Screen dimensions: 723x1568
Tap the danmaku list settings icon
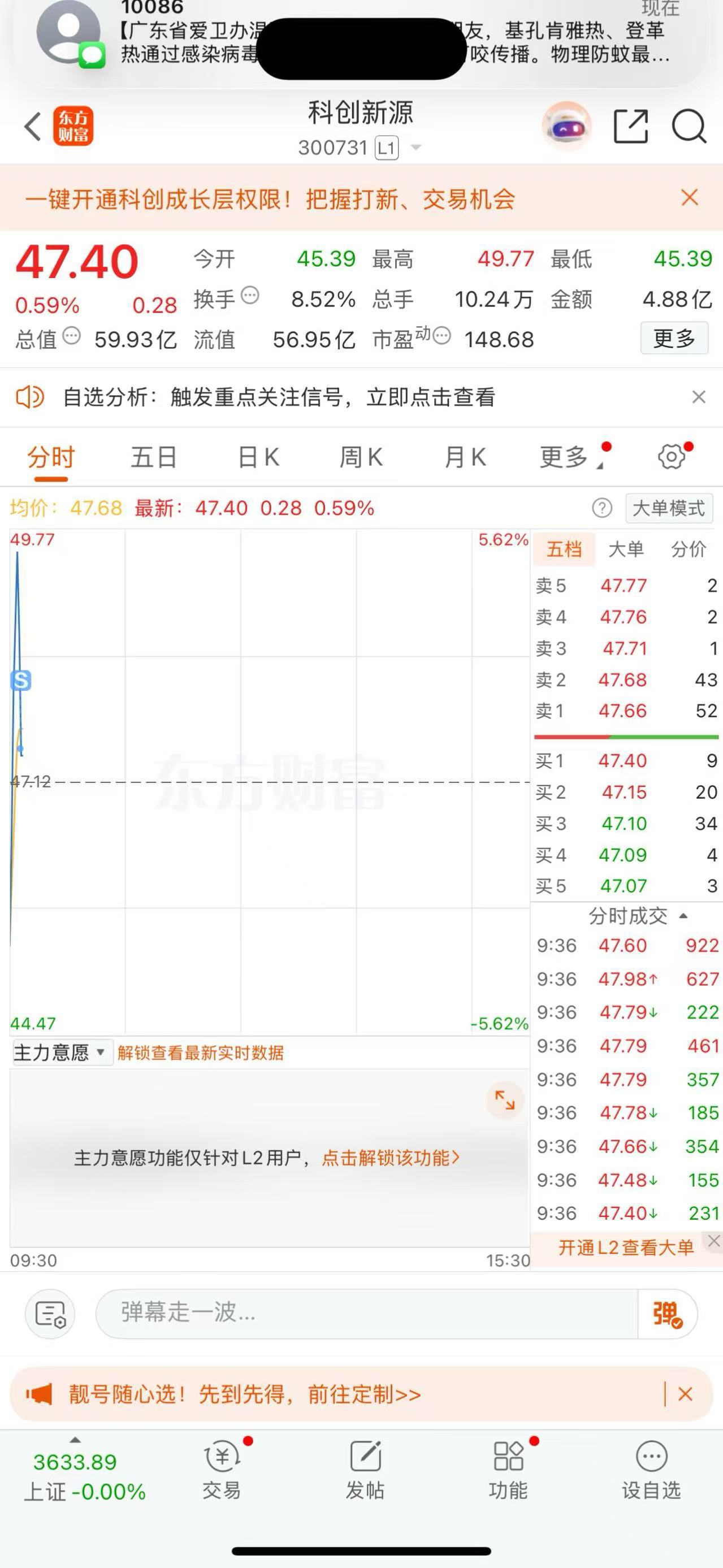click(50, 1314)
